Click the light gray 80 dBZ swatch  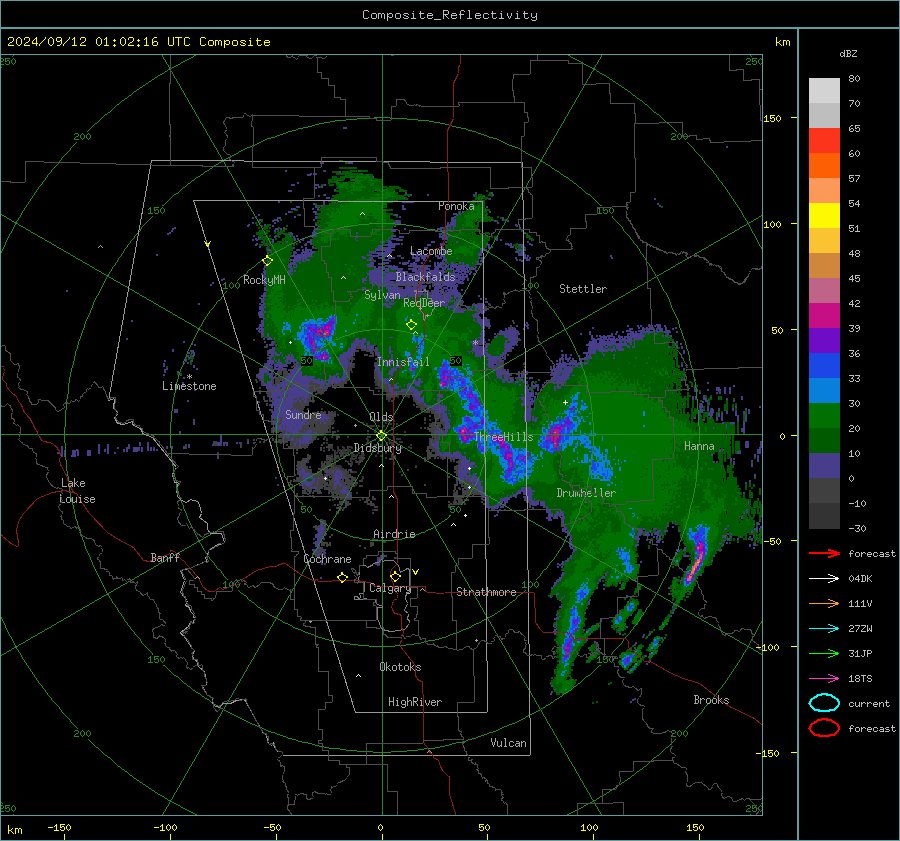pyautogui.click(x=824, y=90)
